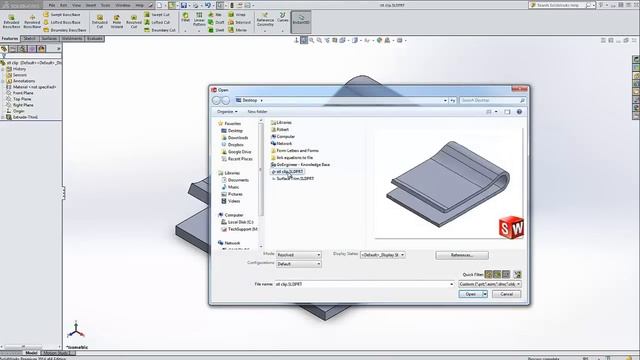Expand the File name history dropdown

coord(451,284)
